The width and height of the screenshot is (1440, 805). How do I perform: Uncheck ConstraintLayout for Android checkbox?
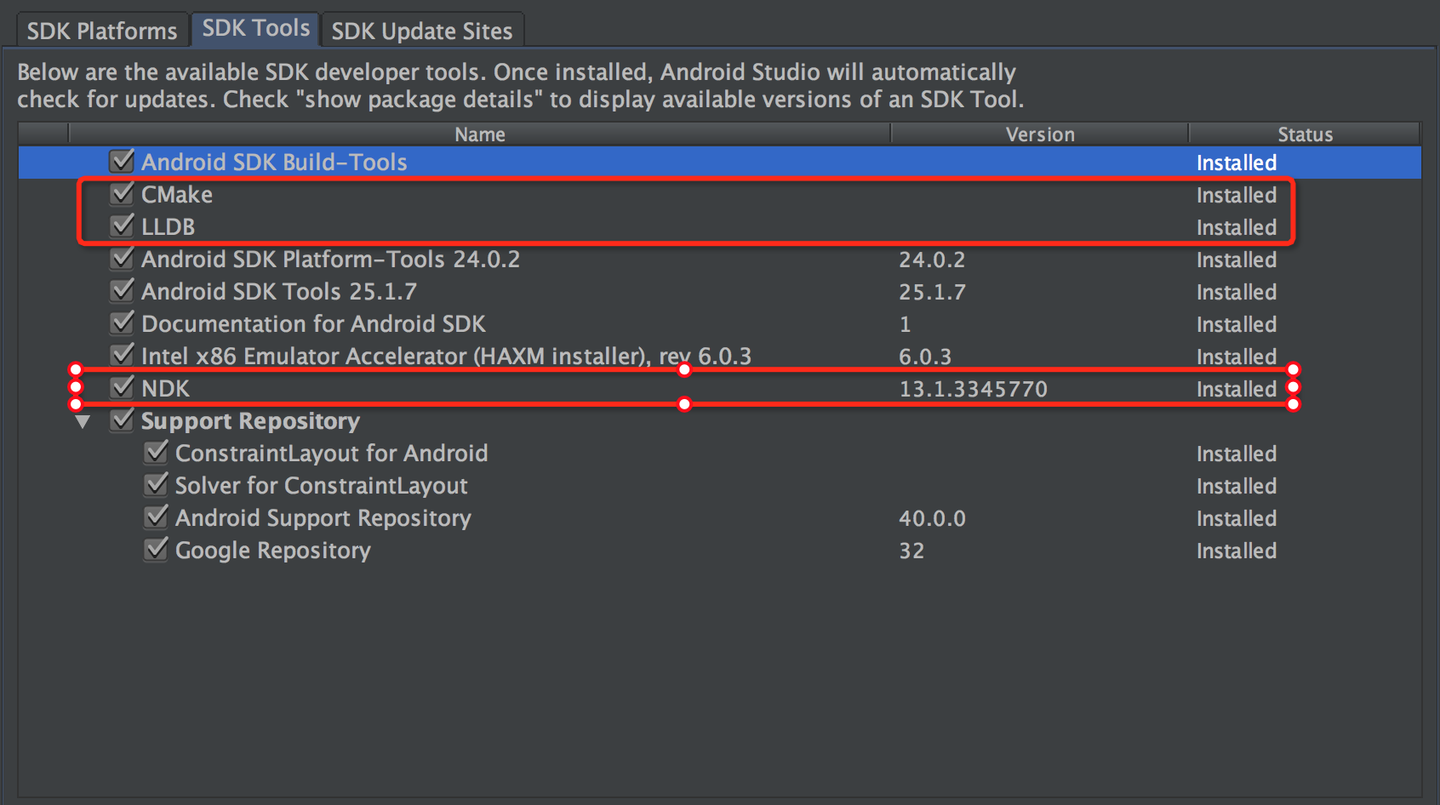click(156, 452)
